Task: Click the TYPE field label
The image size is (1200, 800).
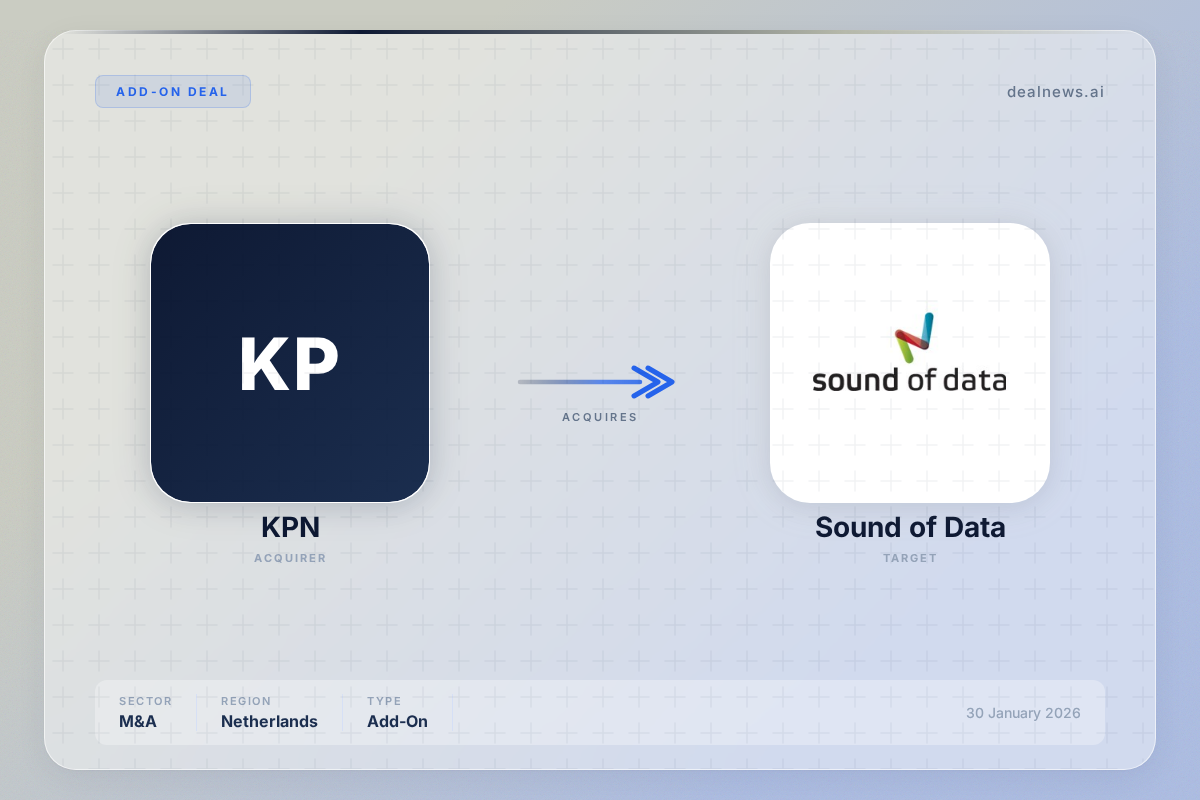Action: 383,701
